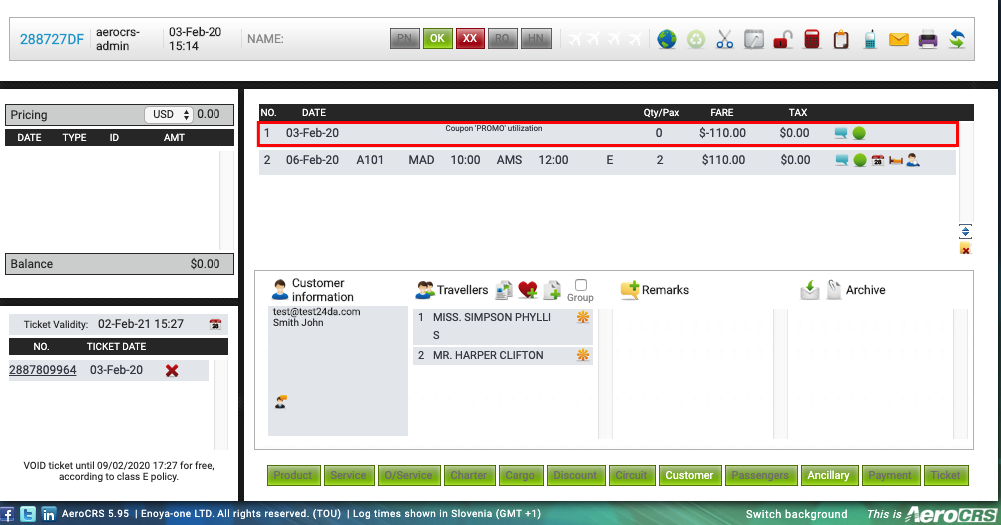This screenshot has height=525, width=1001.
Task: Select traveller MR. HARPER CLIFTON
Action: pyautogui.click(x=502, y=355)
